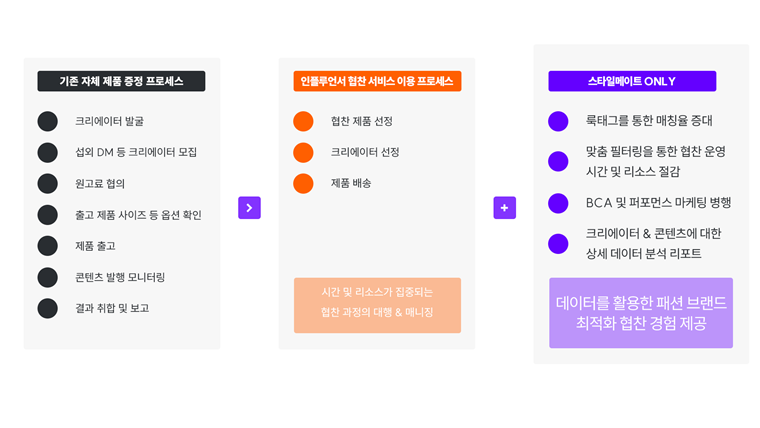The width and height of the screenshot is (760, 428).
Task: Select the 기존 자체 제품 증정 프로세스 header
Action: 121,81
